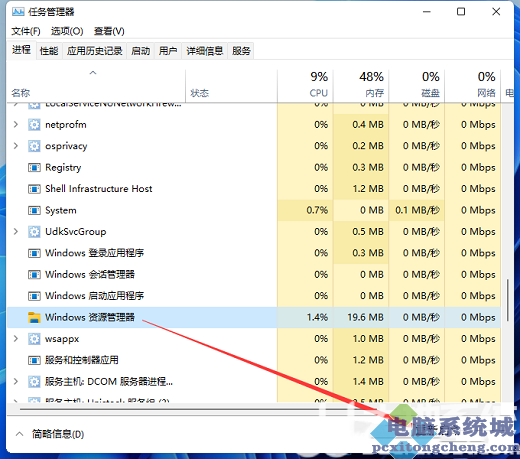This screenshot has width=520, height=459.
Task: Click the System process icon
Action: 34,210
